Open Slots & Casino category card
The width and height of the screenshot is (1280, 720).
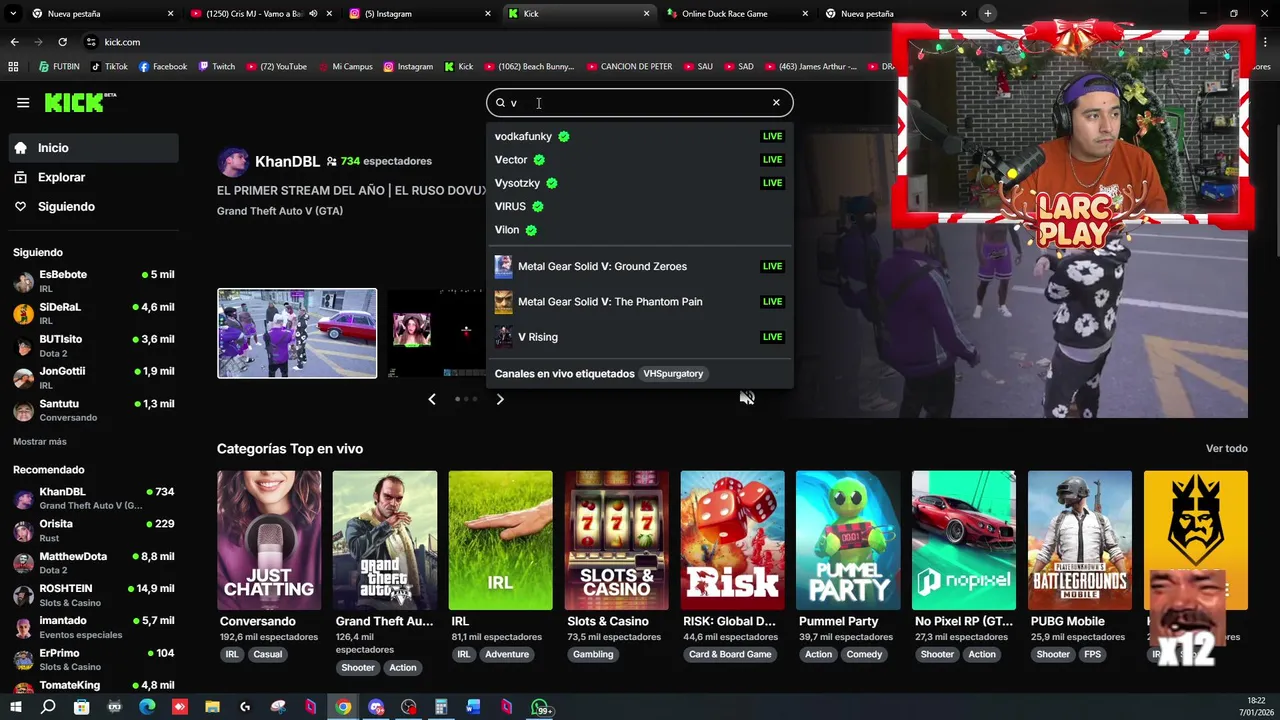[x=616, y=540]
